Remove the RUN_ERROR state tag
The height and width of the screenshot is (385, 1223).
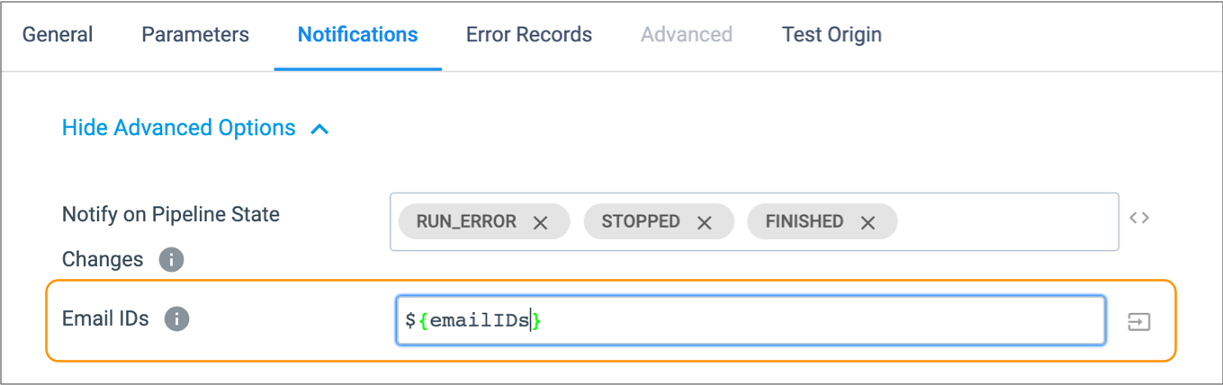pos(541,222)
